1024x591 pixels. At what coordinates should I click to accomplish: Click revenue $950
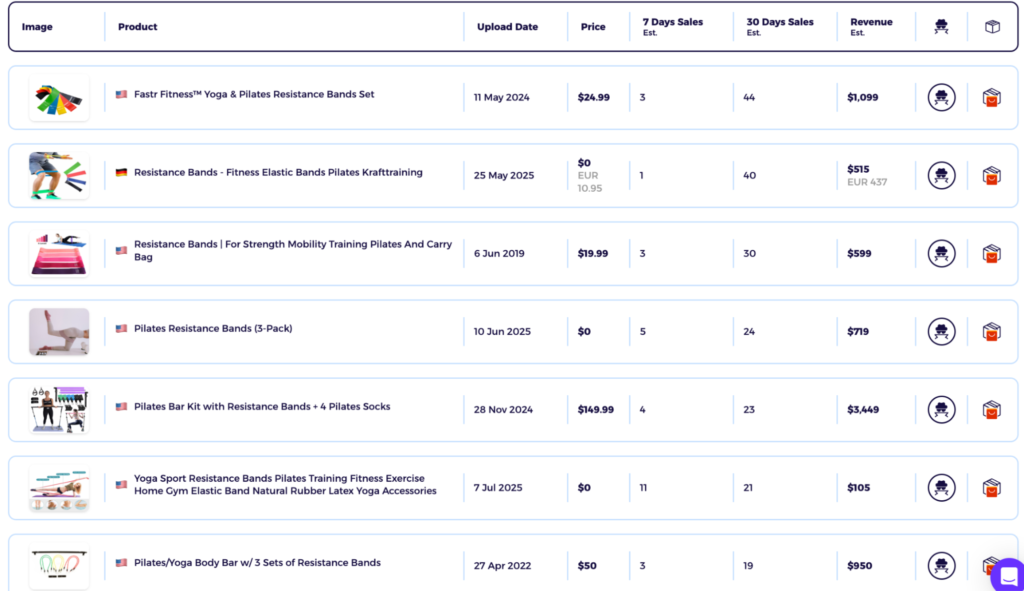pyautogui.click(x=859, y=566)
